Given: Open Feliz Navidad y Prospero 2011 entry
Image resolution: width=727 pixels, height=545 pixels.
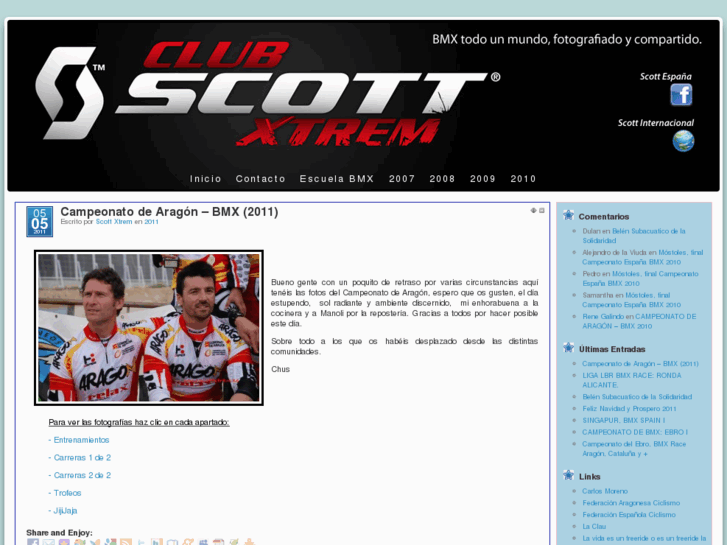Looking at the screenshot, I should 629,409.
